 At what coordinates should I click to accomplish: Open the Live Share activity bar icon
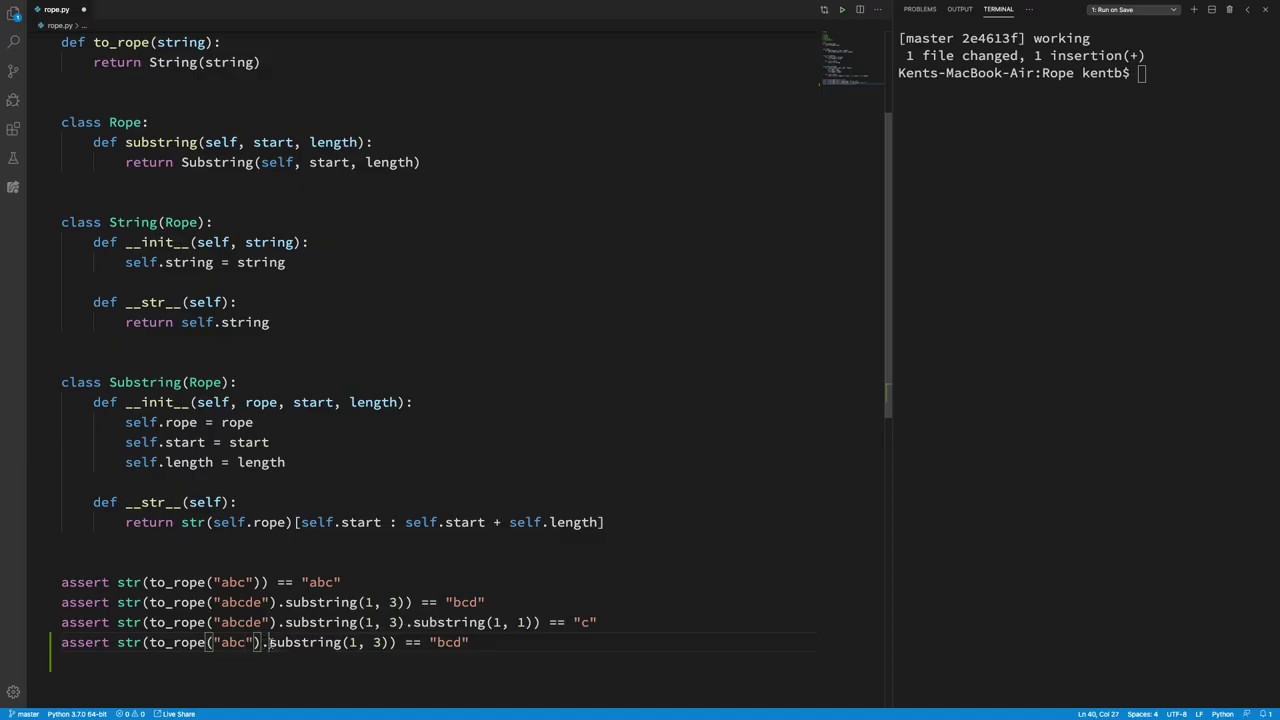click(13, 187)
